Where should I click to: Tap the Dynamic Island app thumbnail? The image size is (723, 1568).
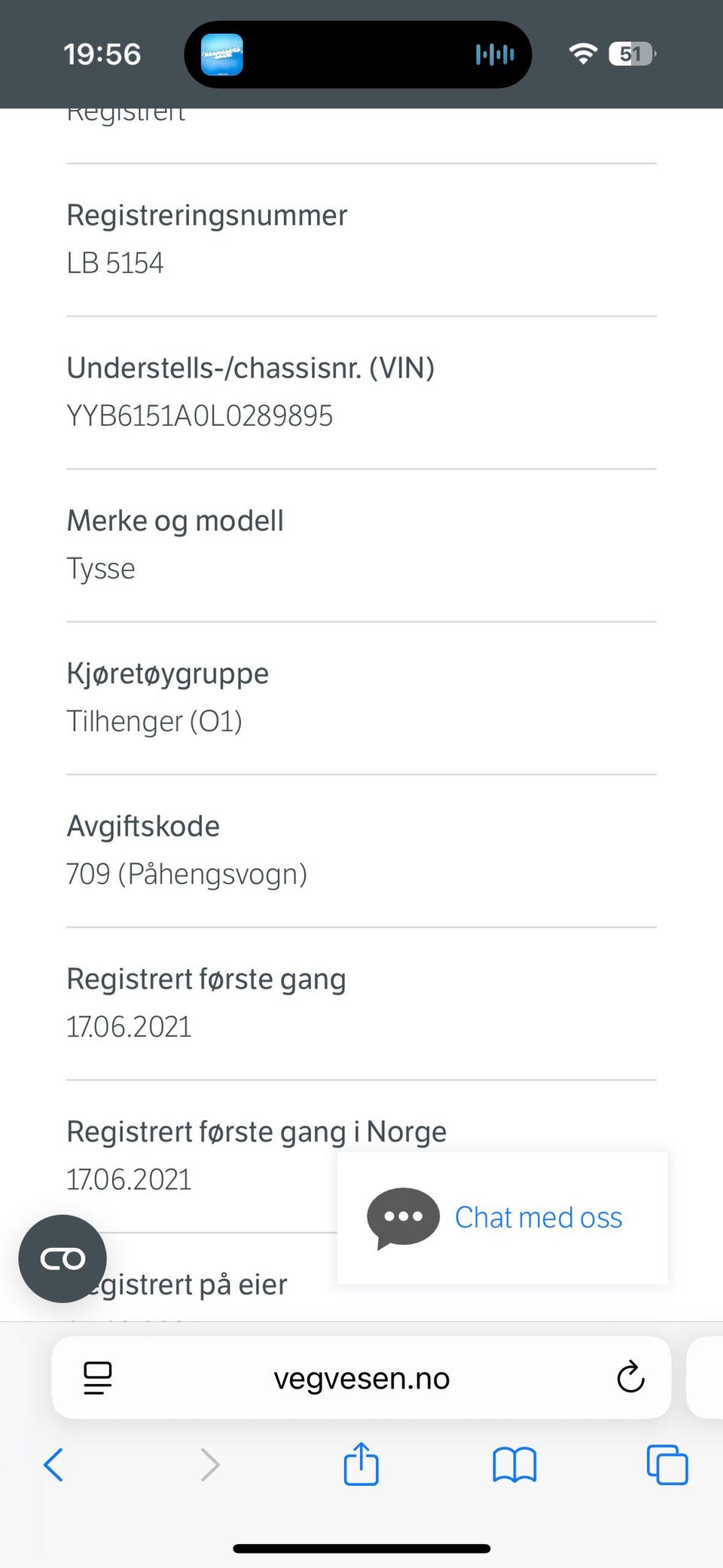(222, 54)
